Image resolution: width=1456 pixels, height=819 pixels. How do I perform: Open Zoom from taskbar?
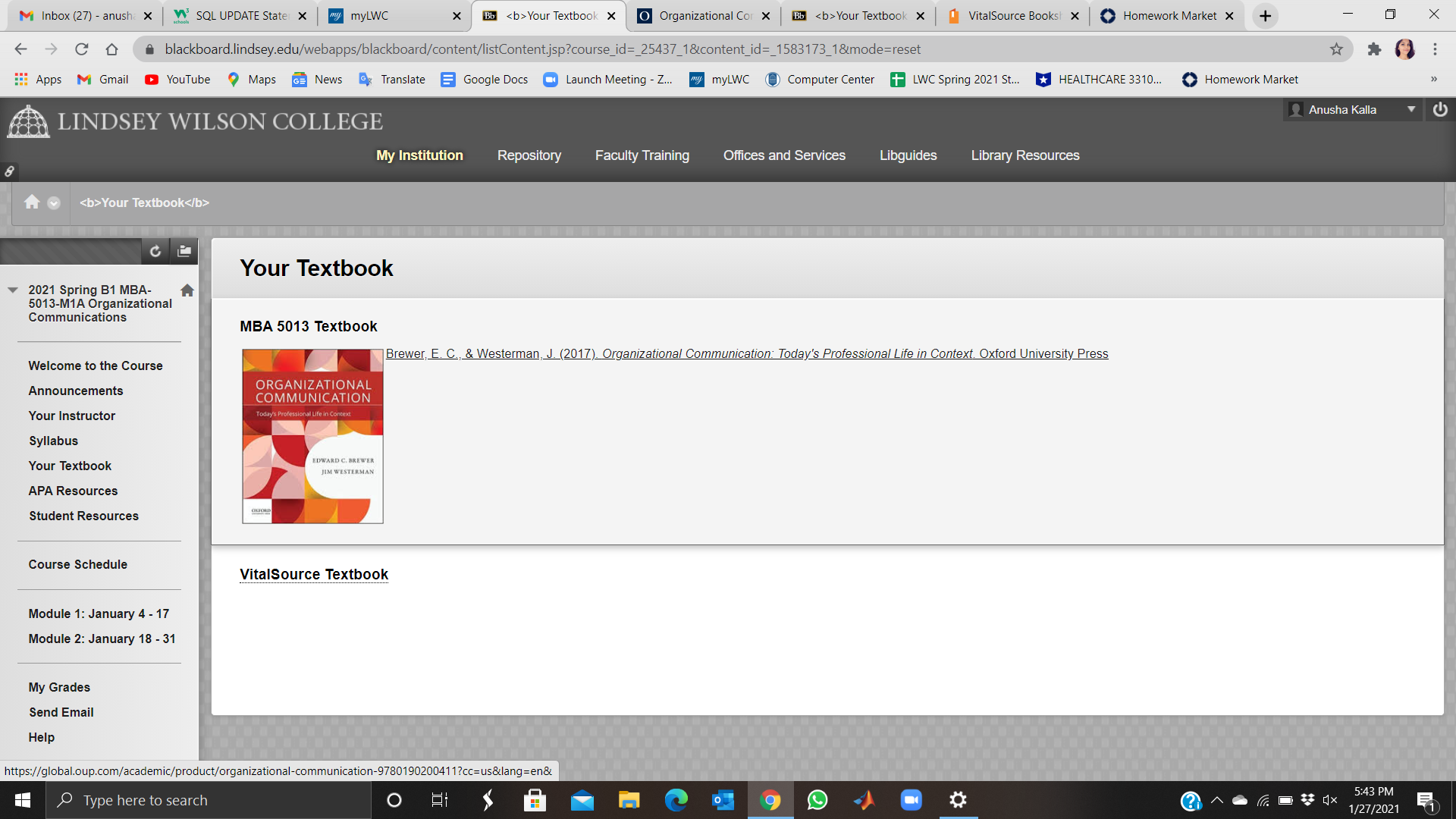click(911, 800)
